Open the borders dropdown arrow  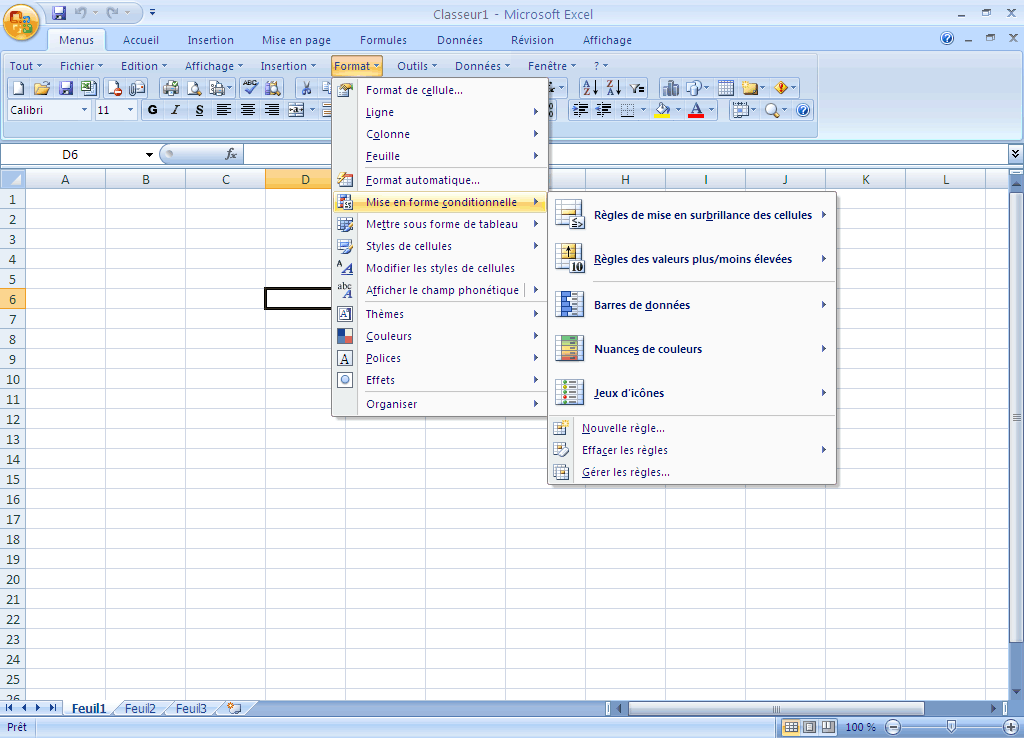[644, 110]
